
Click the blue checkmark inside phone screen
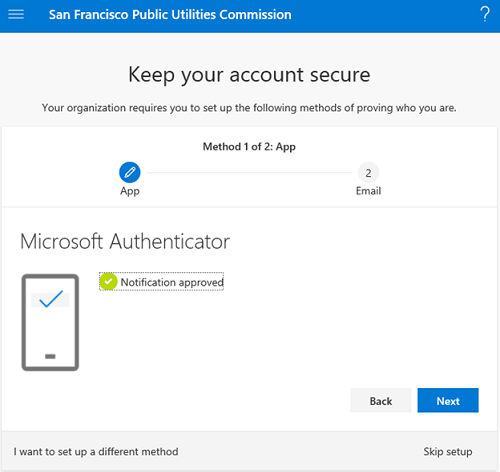pyautogui.click(x=51, y=299)
